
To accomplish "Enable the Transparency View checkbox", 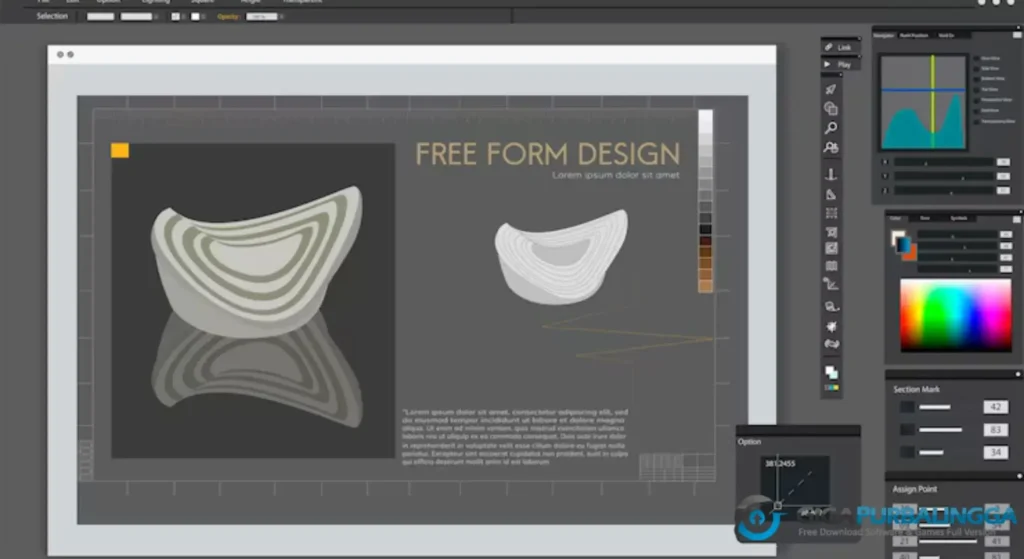I will pos(976,121).
